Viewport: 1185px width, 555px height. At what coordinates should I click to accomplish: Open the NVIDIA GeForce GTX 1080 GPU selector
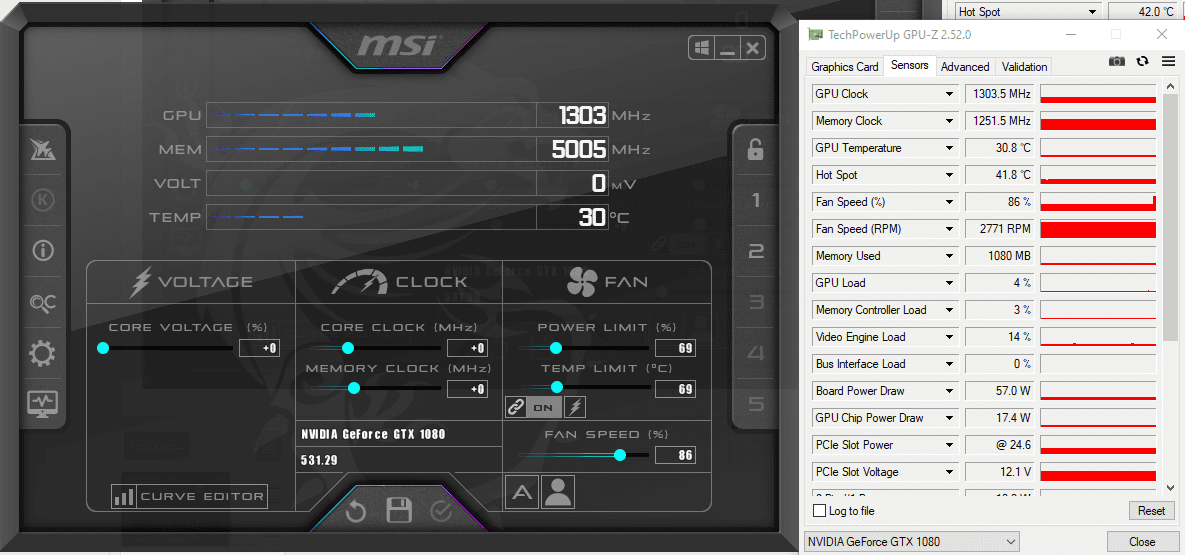pos(911,541)
